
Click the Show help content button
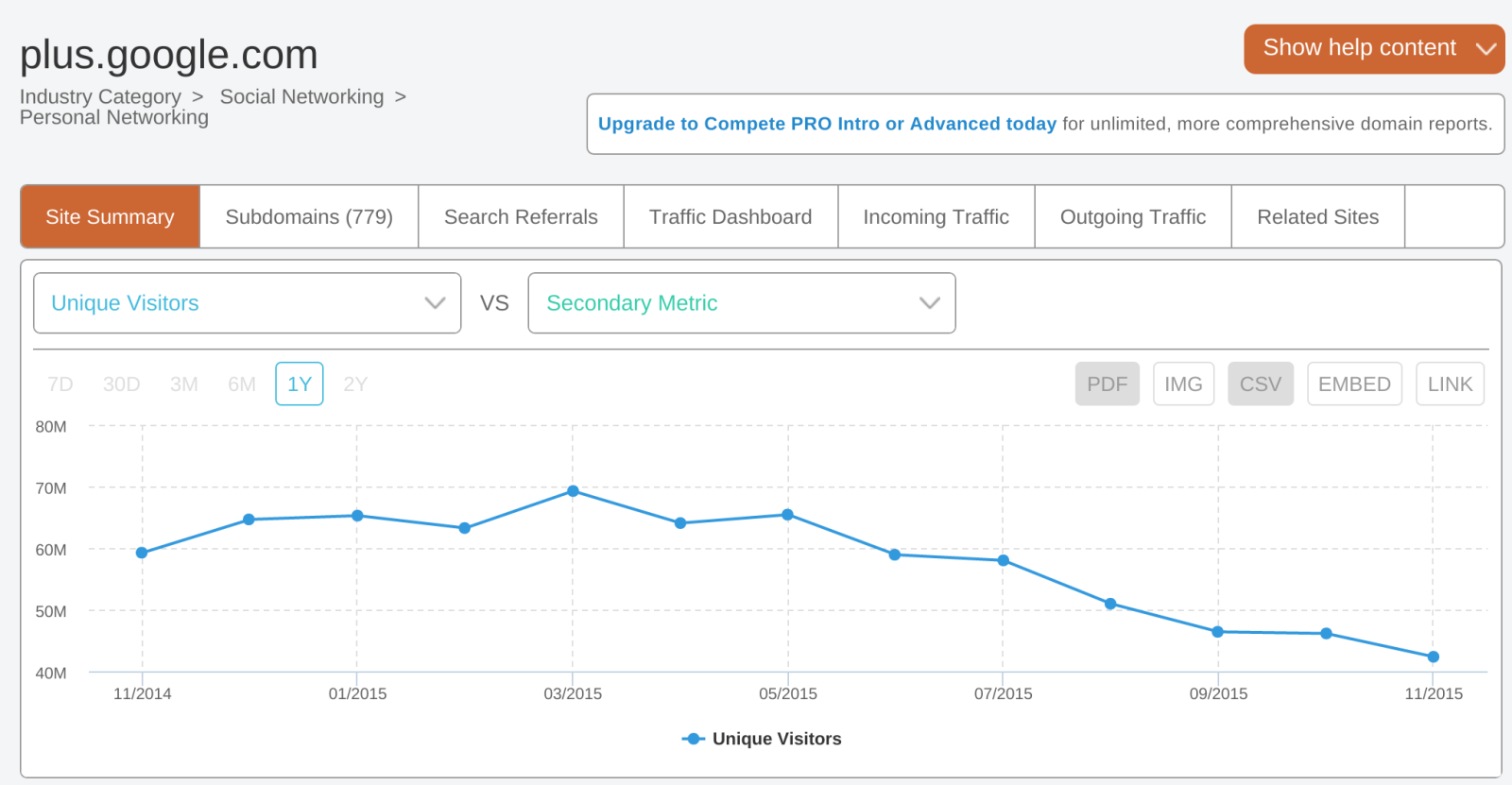coord(1374,48)
